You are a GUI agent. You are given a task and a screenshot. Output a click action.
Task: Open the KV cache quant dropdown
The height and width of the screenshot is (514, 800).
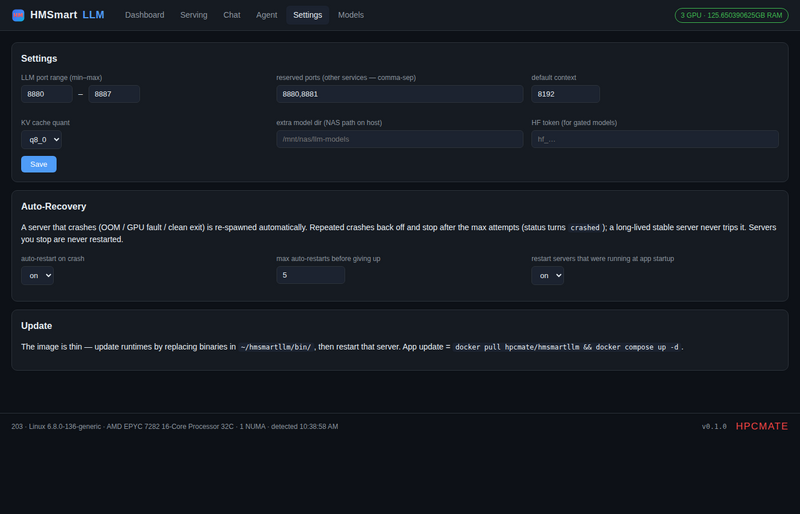[41, 139]
